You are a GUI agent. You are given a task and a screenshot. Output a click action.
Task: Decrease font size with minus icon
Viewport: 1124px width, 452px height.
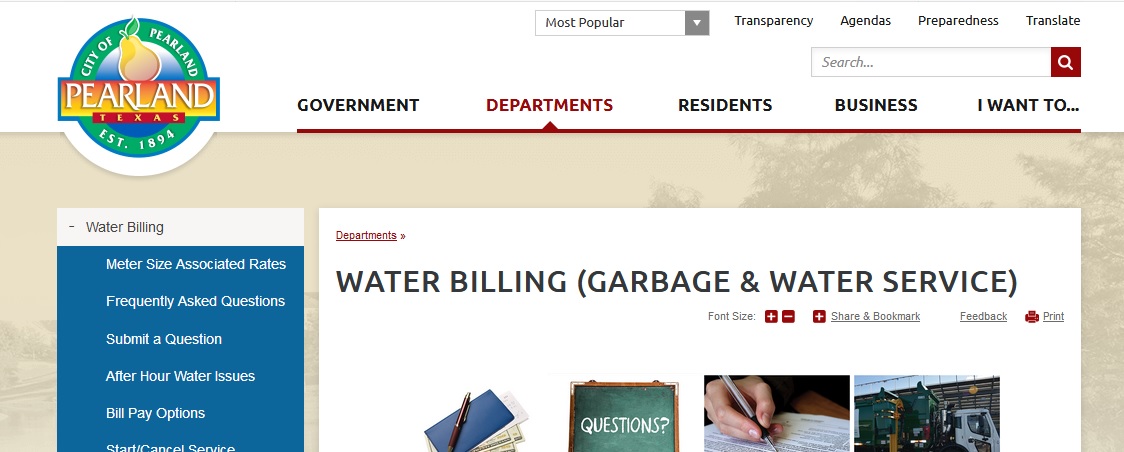[x=789, y=317]
